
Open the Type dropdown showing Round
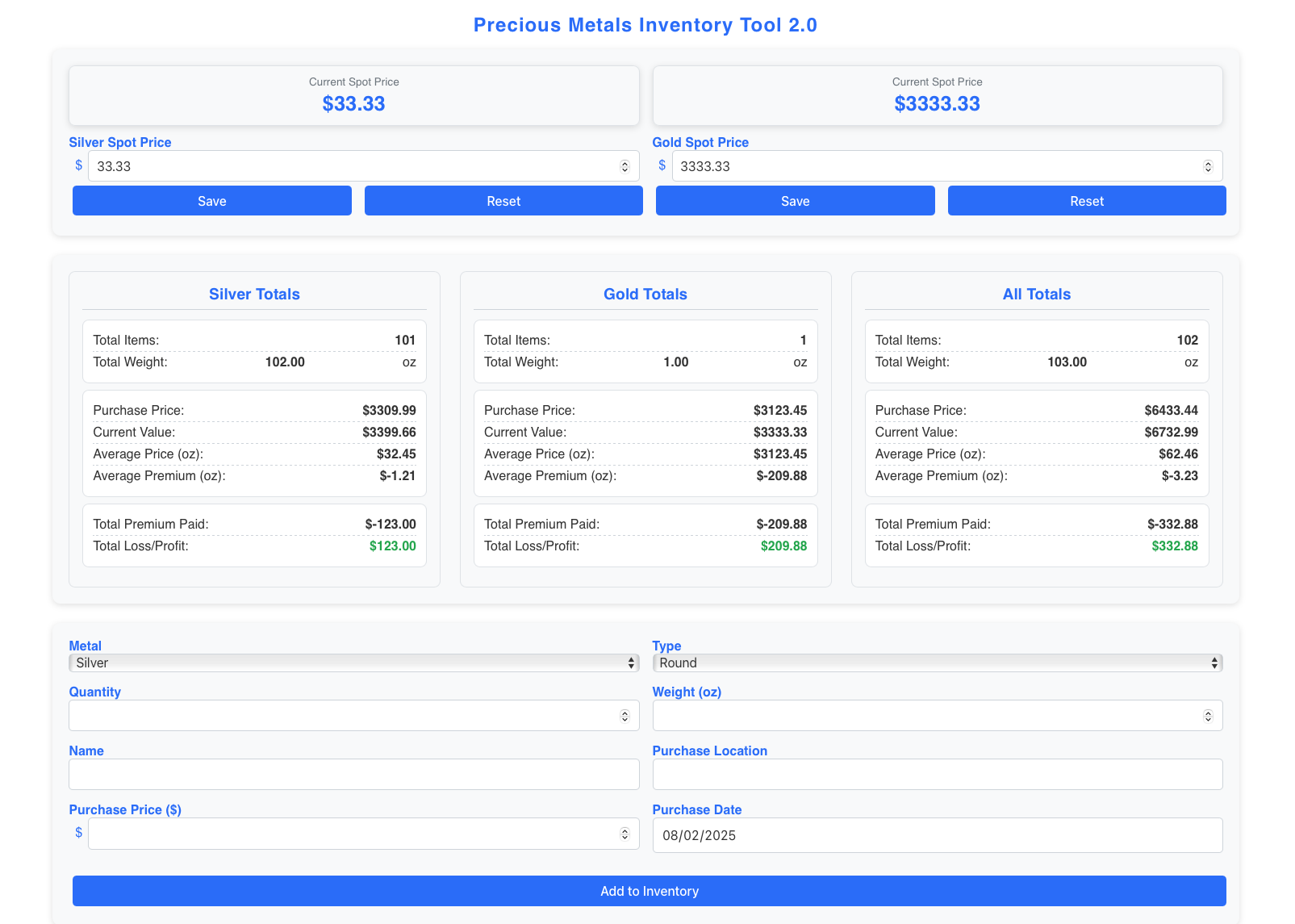[938, 663]
